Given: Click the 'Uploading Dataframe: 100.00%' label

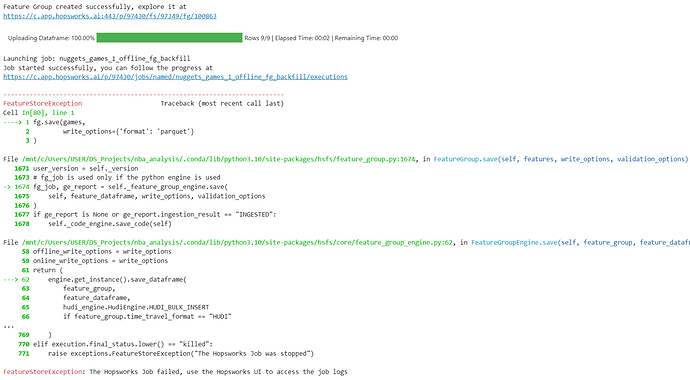Looking at the screenshot, I should 51,38.
